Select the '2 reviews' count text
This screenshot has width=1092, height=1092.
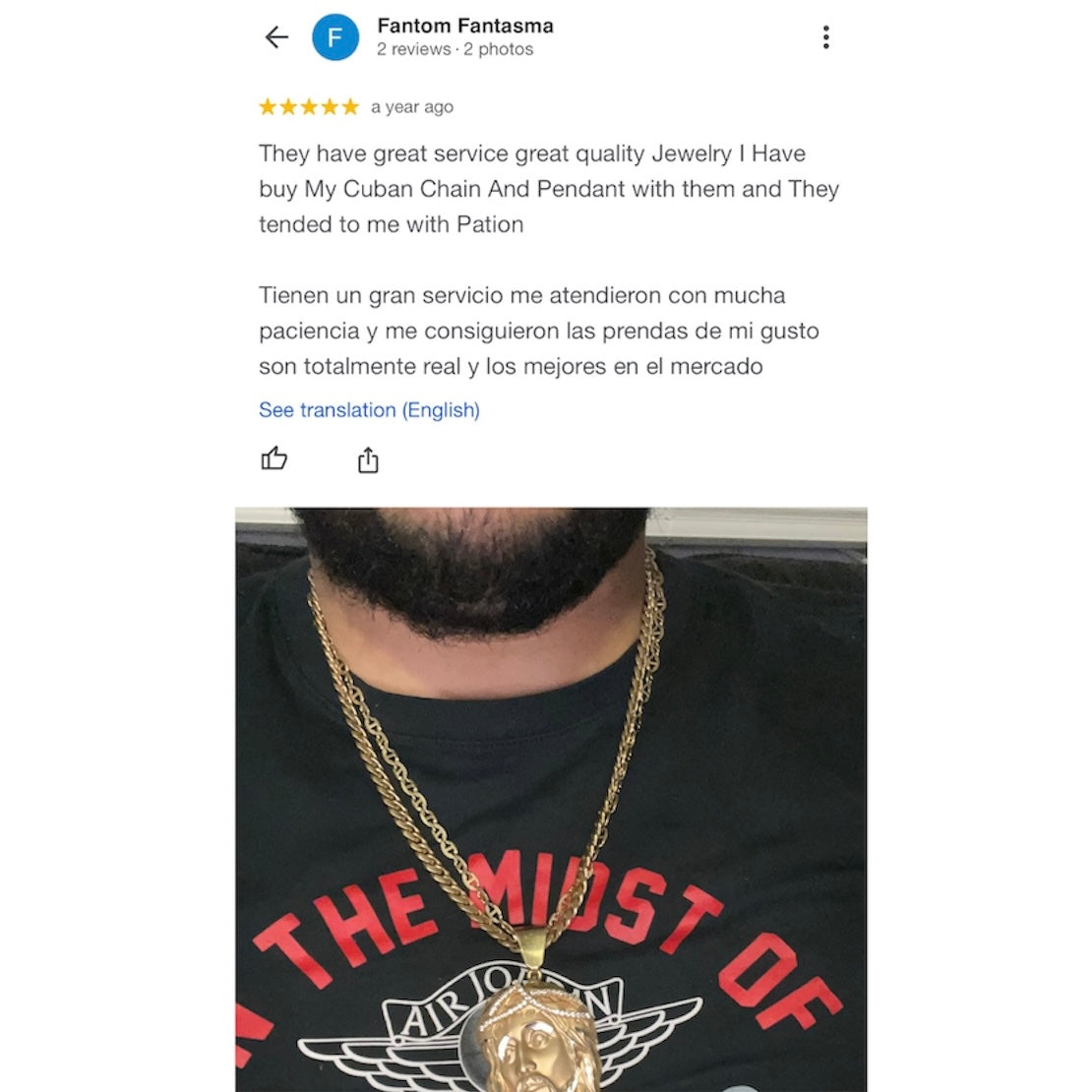413,49
